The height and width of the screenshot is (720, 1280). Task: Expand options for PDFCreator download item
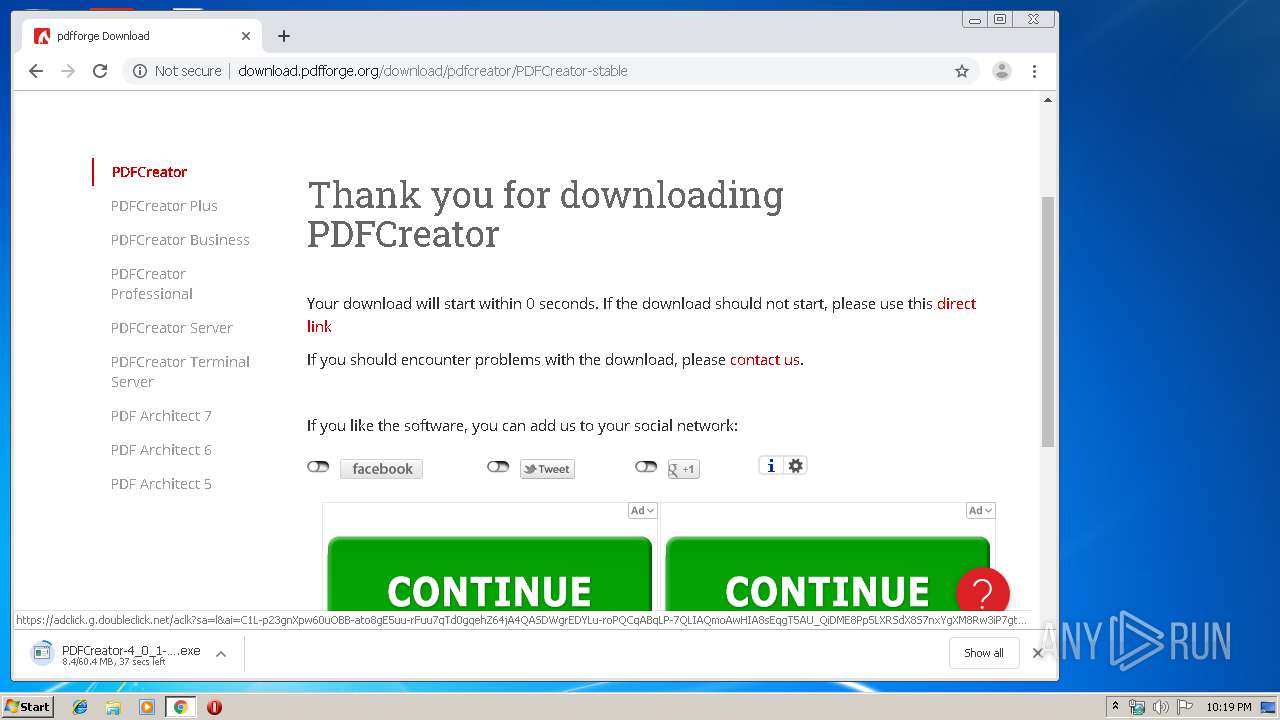pyautogui.click(x=221, y=654)
